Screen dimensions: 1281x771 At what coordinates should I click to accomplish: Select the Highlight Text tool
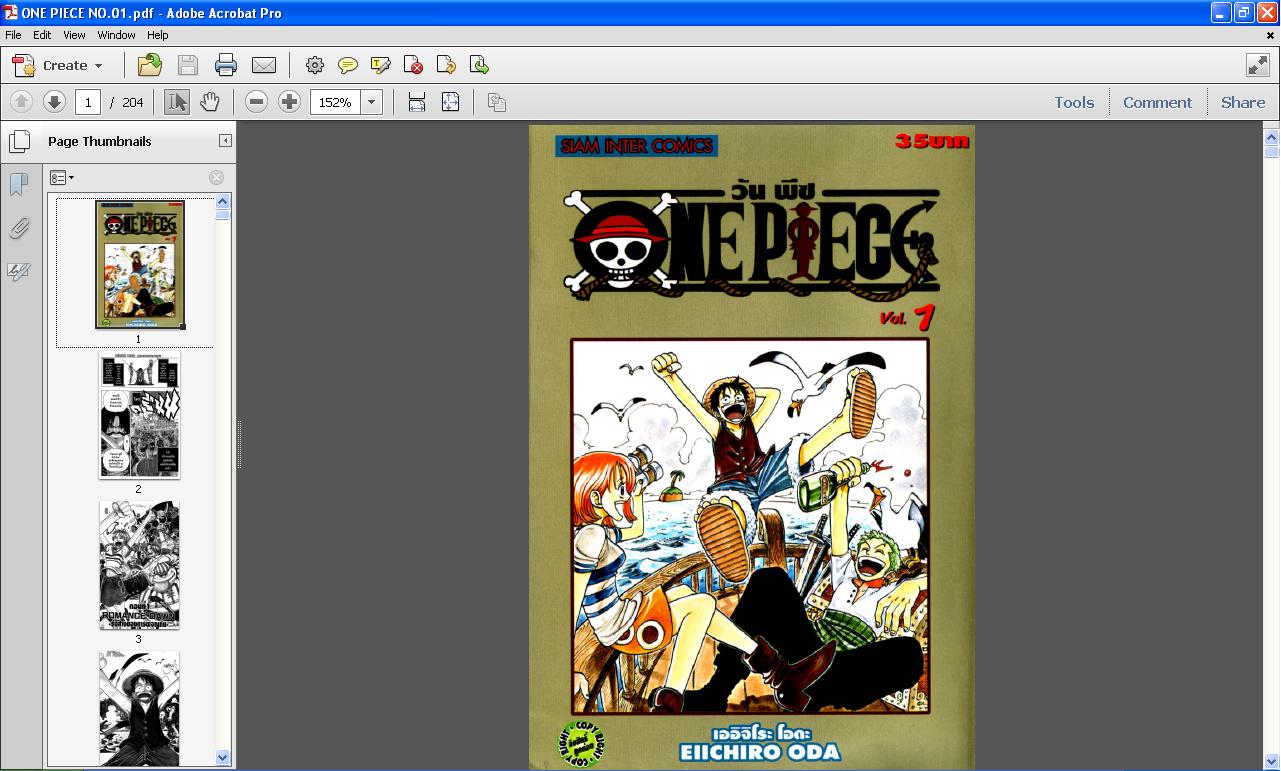[381, 65]
